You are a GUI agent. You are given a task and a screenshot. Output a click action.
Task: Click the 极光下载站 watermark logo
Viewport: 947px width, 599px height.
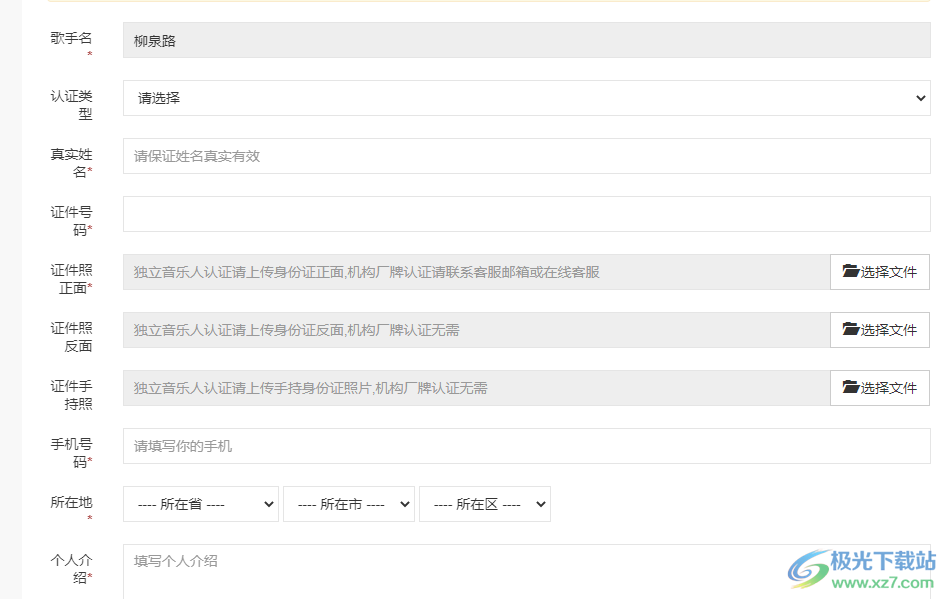click(862, 568)
